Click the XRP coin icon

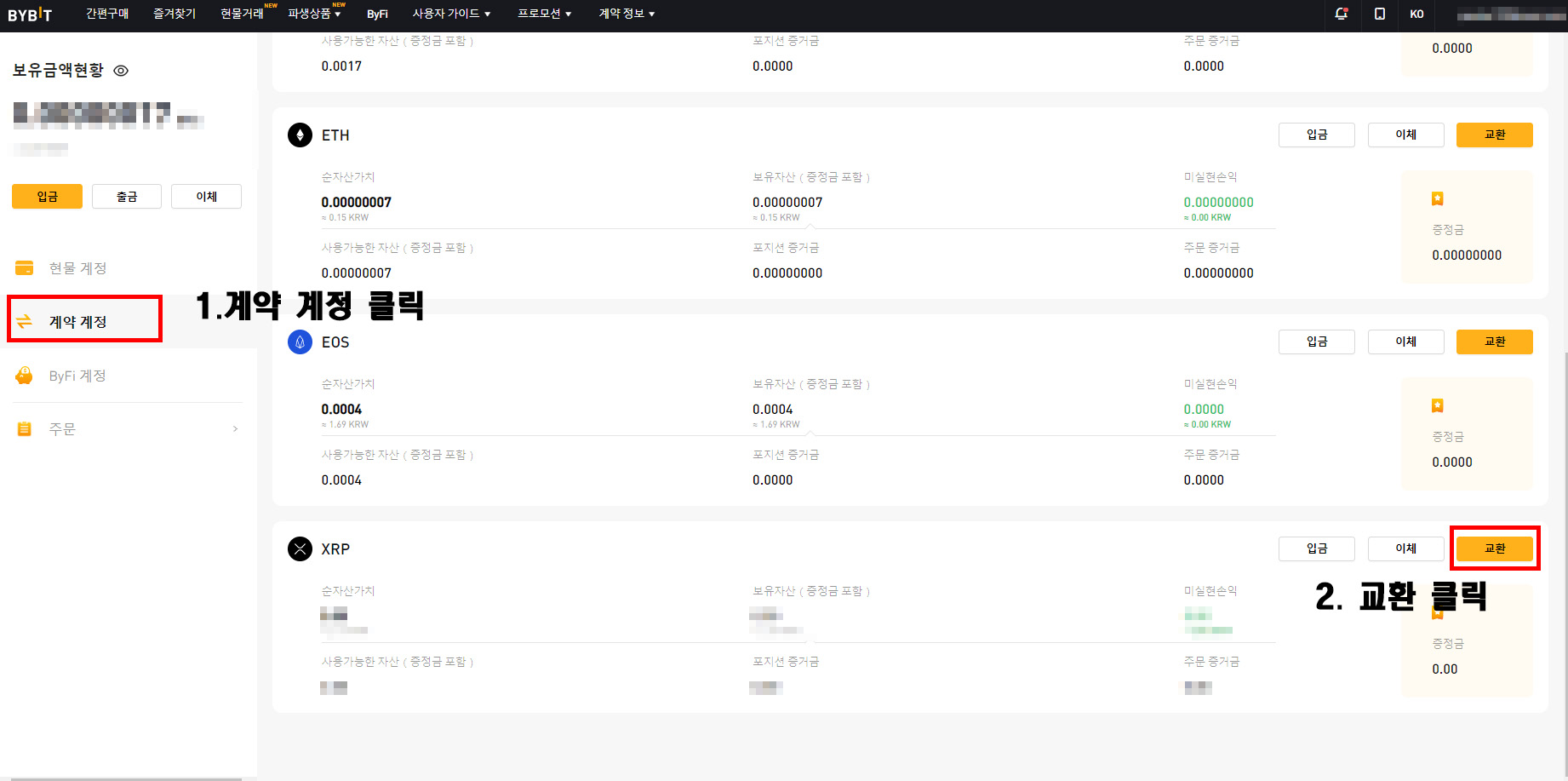click(x=300, y=549)
